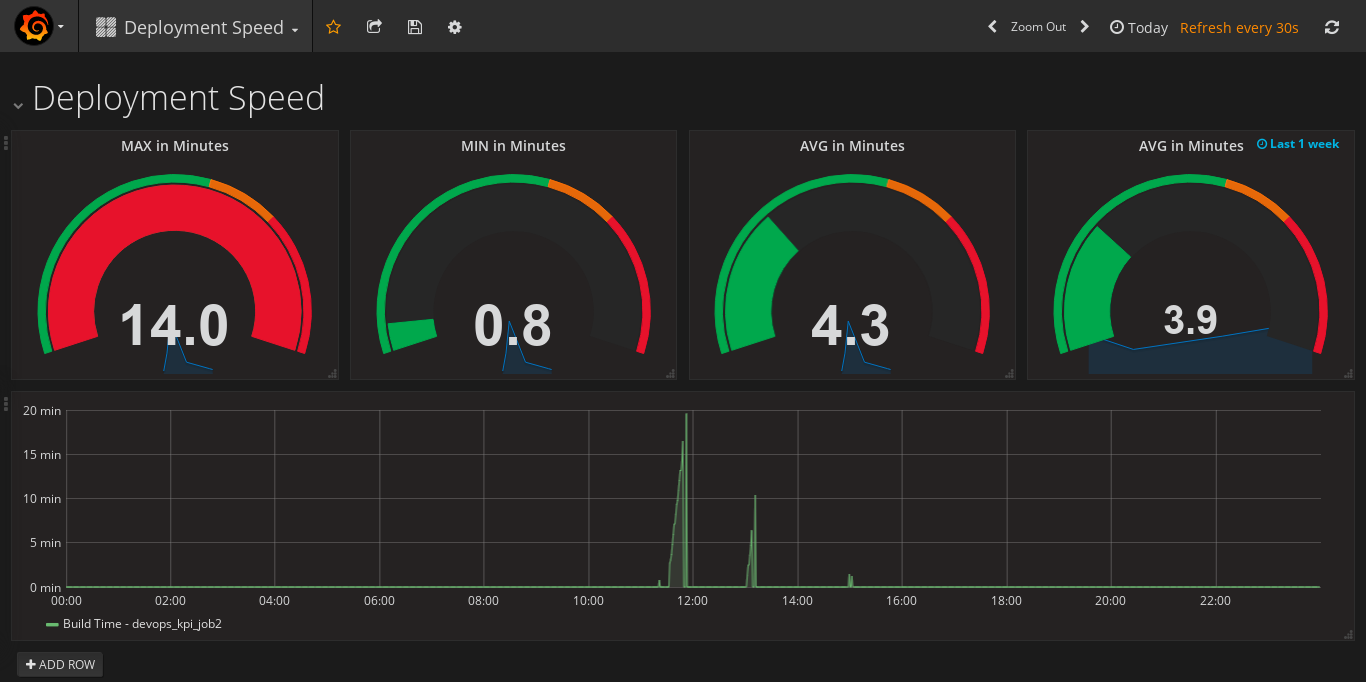This screenshot has width=1366, height=682.
Task: Shift time range forward with right arrow
Action: pos(1084,27)
